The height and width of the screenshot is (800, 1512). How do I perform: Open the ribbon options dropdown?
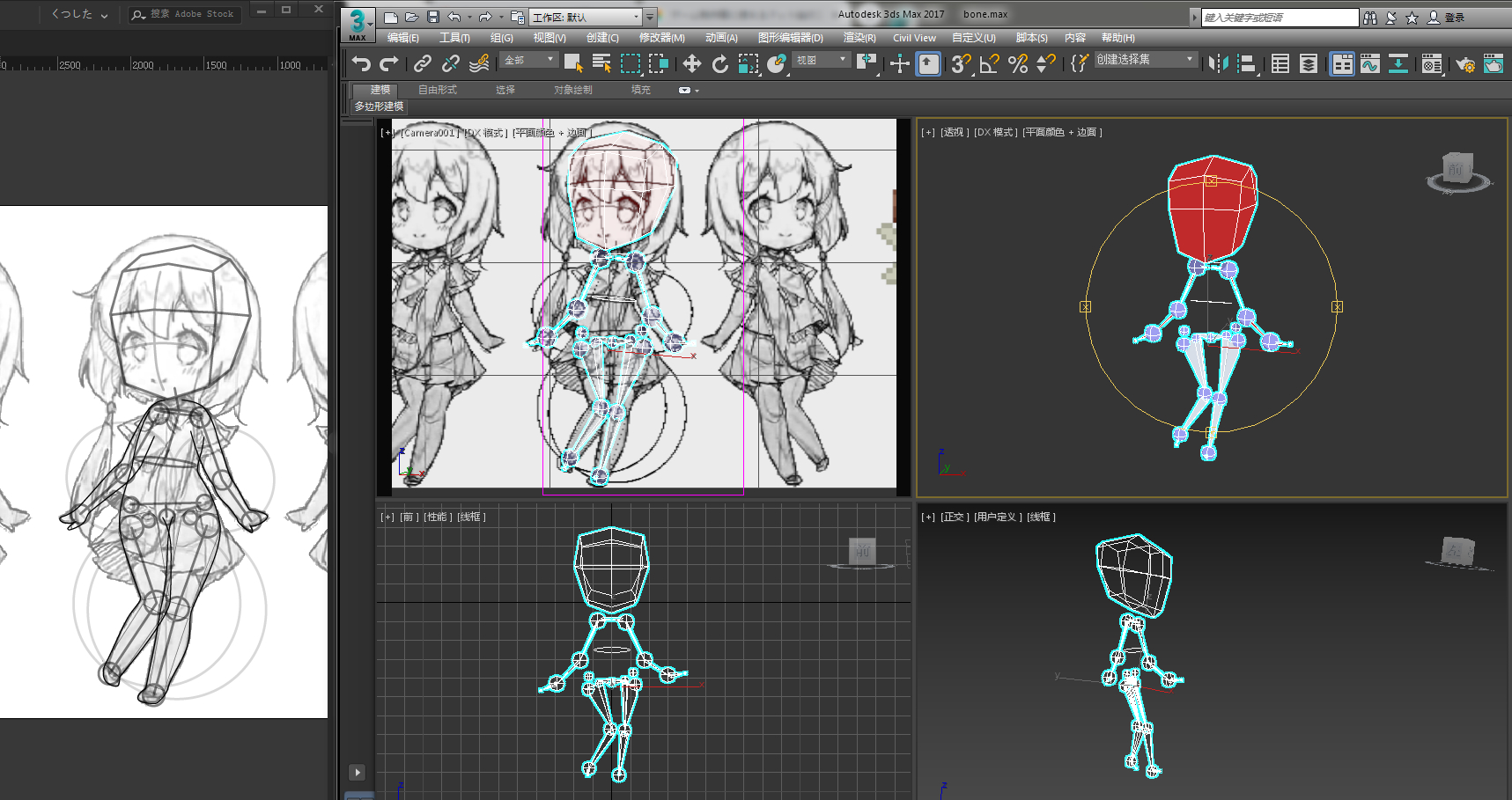pos(689,90)
